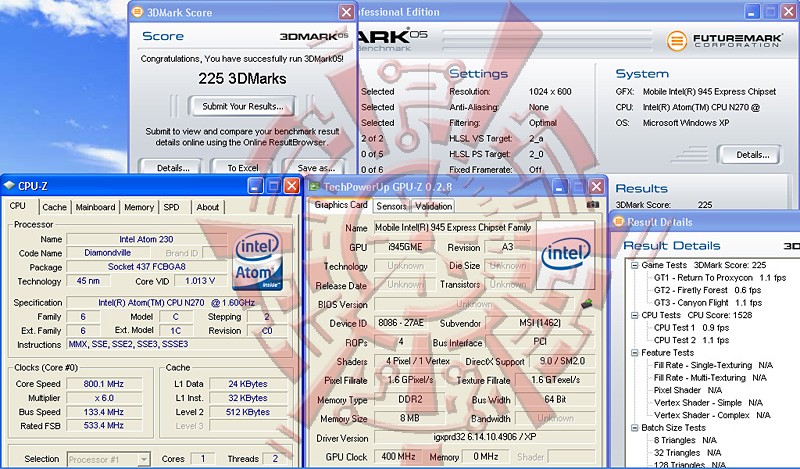Select CPU Test 2 result row
This screenshot has width=800, height=469.
tap(691, 340)
